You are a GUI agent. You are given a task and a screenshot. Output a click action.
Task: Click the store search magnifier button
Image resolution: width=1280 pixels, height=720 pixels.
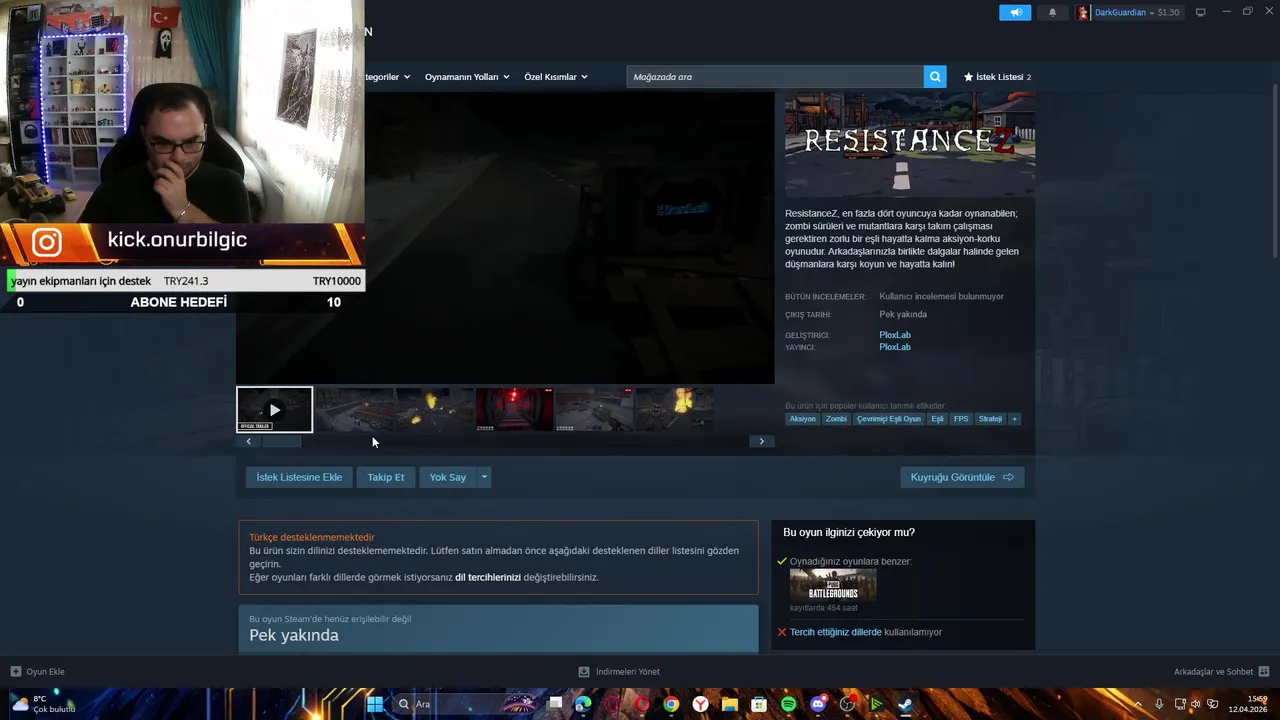tap(935, 77)
